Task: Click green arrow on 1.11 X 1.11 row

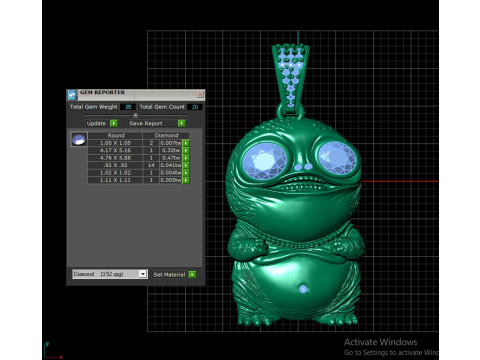Action: 186,180
